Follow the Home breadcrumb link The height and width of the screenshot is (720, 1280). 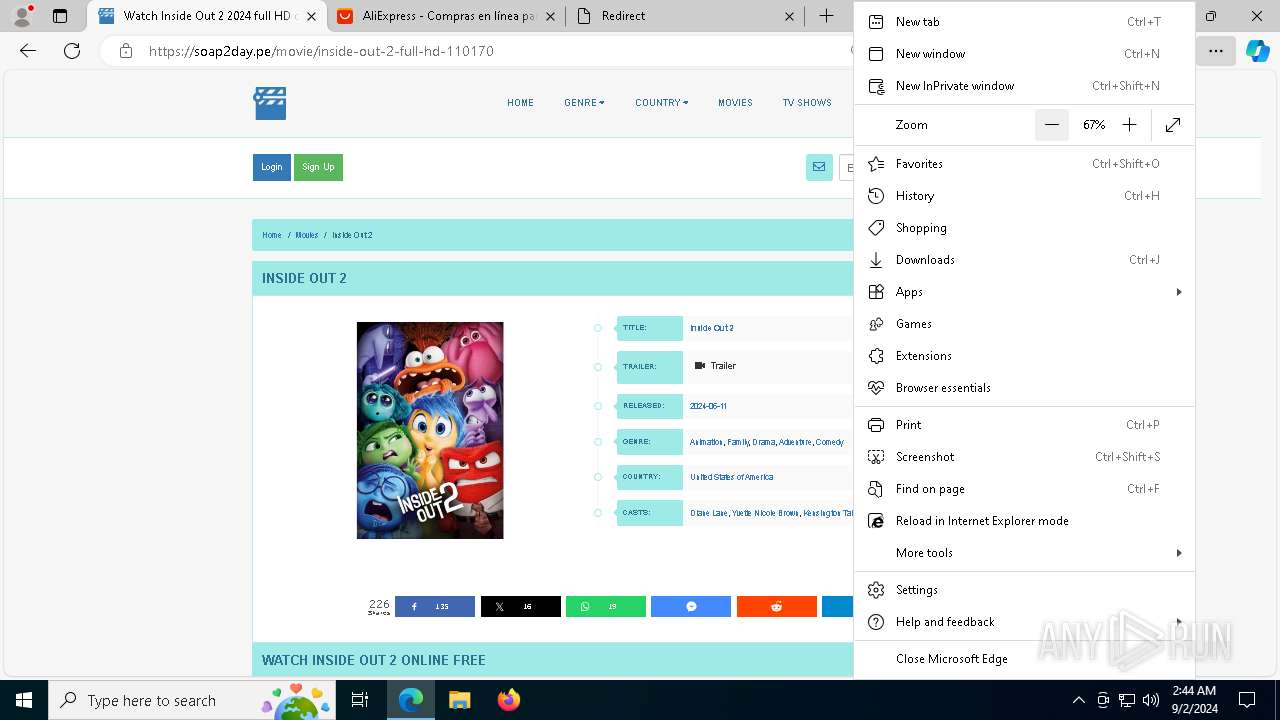pyautogui.click(x=272, y=236)
